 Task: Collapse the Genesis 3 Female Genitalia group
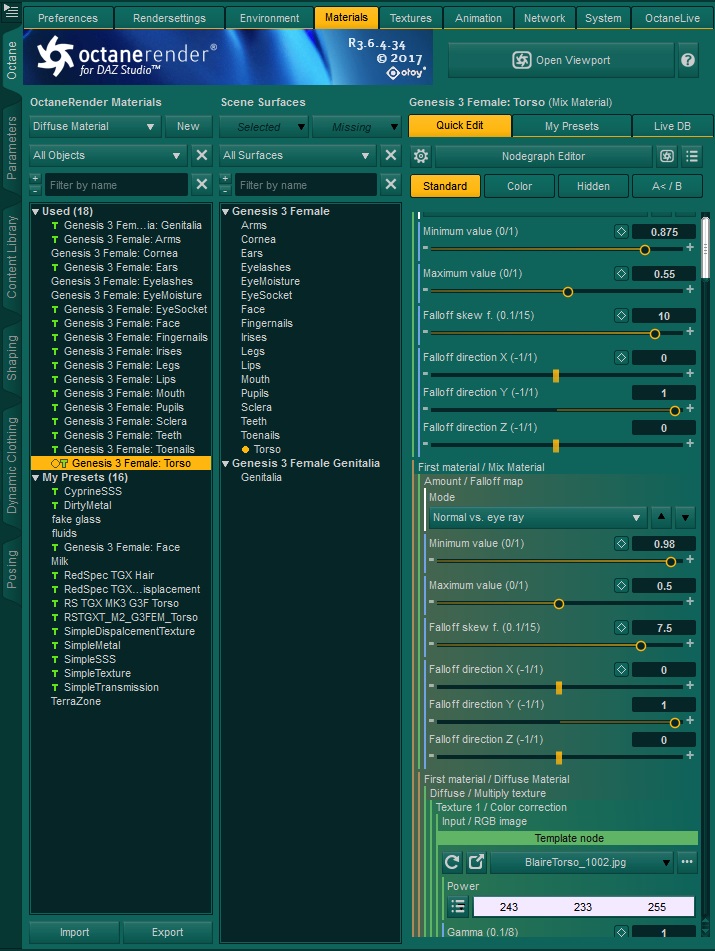click(x=226, y=463)
